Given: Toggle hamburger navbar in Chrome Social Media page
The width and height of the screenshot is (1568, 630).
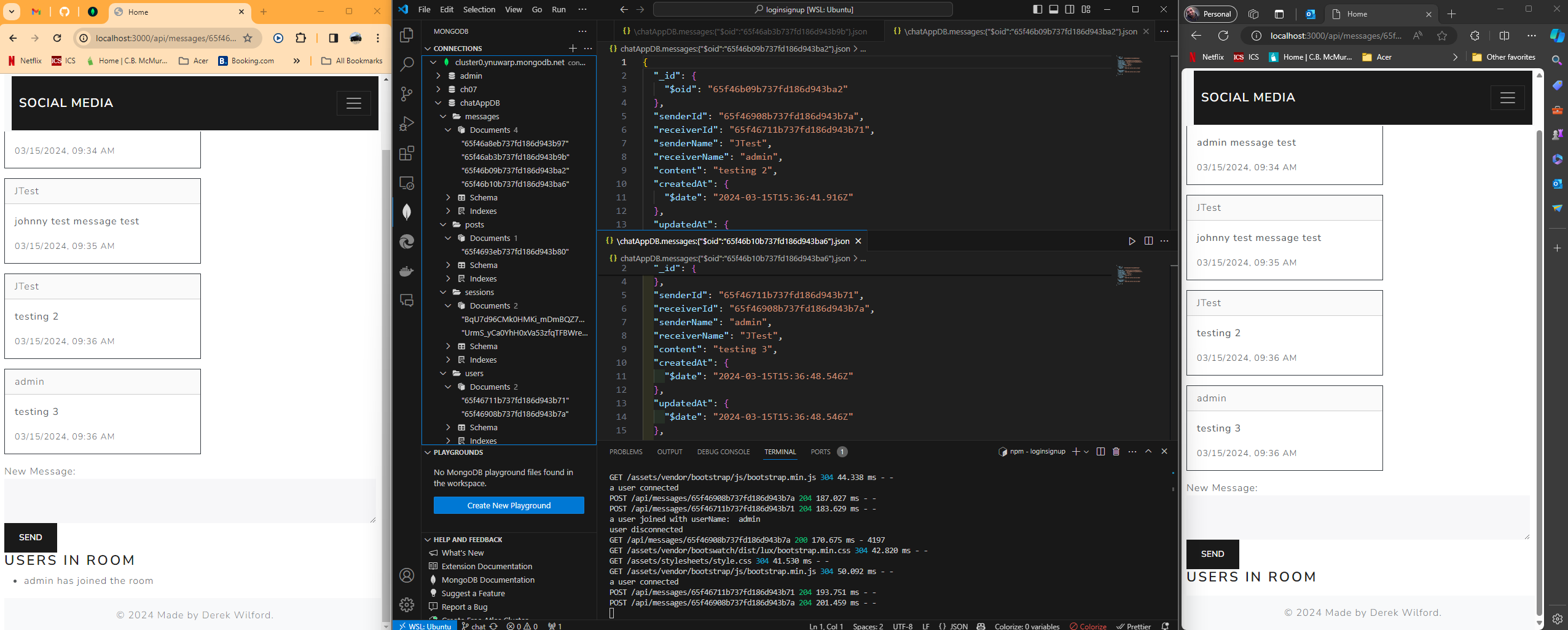Looking at the screenshot, I should pos(353,103).
